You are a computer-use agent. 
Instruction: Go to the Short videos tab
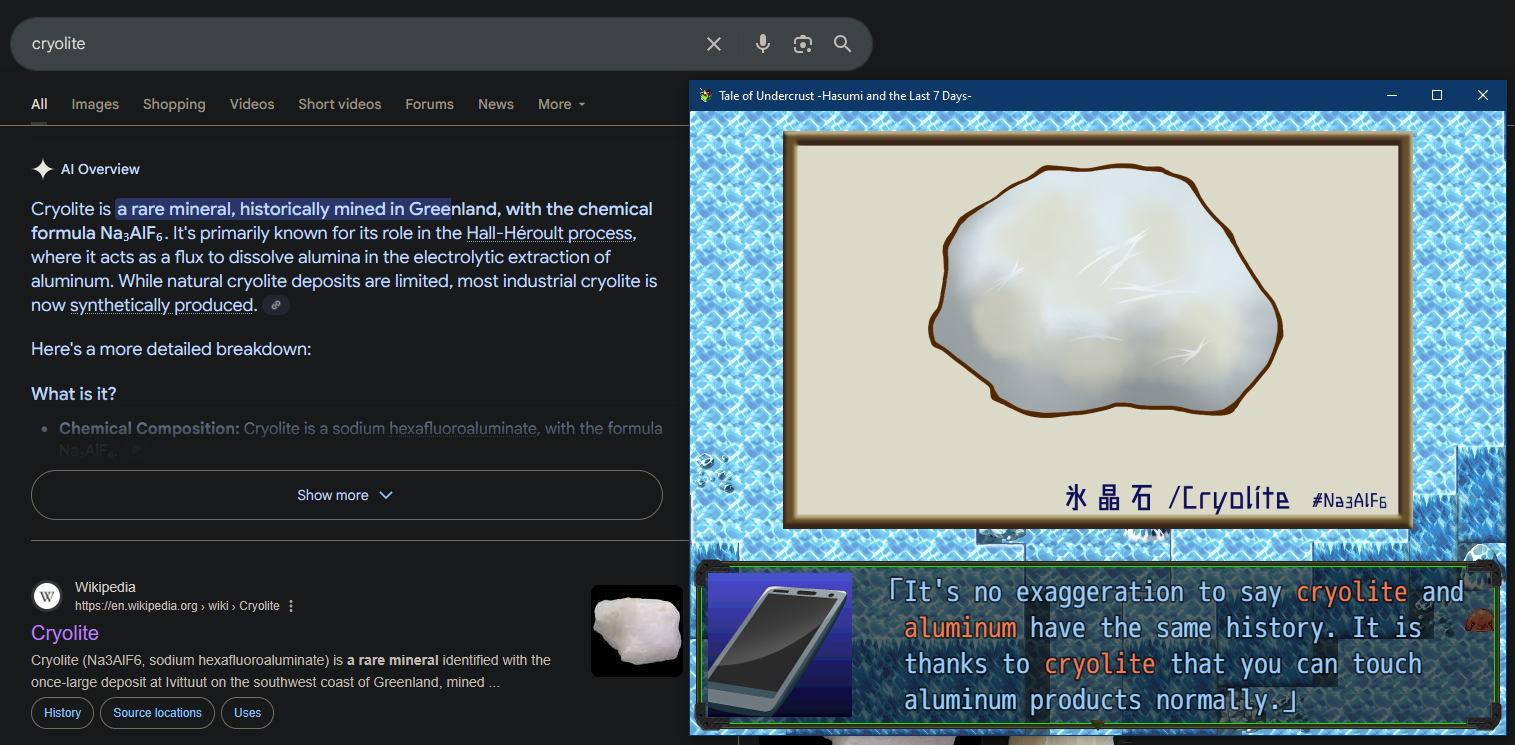click(340, 104)
